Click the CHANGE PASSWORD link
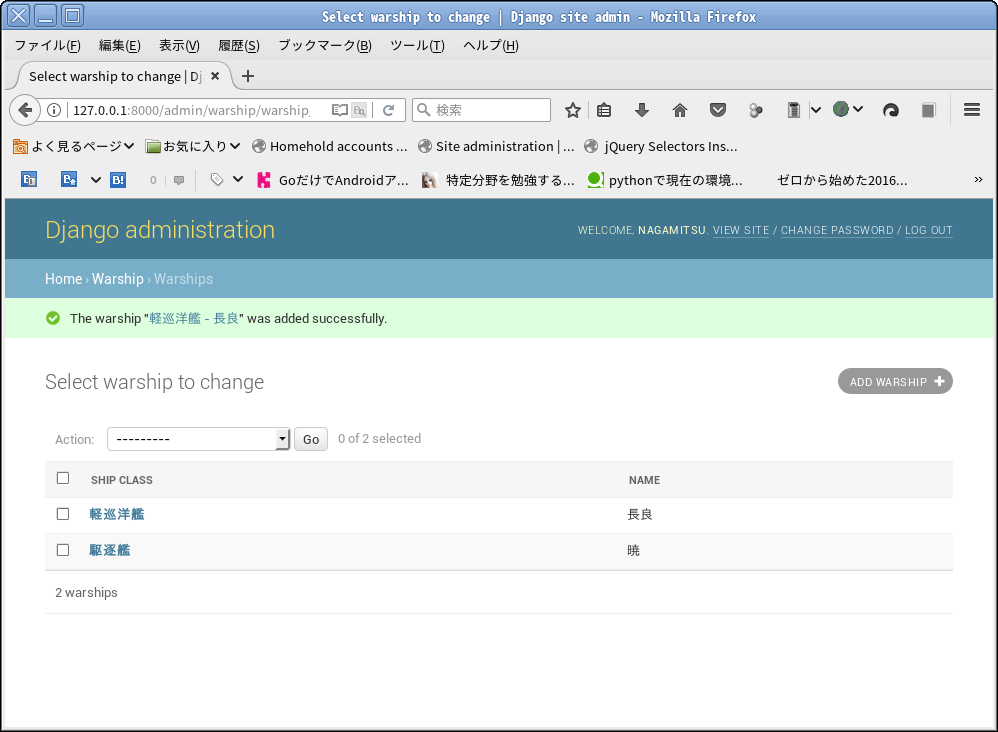Screen dimensions: 998x732 (837, 230)
